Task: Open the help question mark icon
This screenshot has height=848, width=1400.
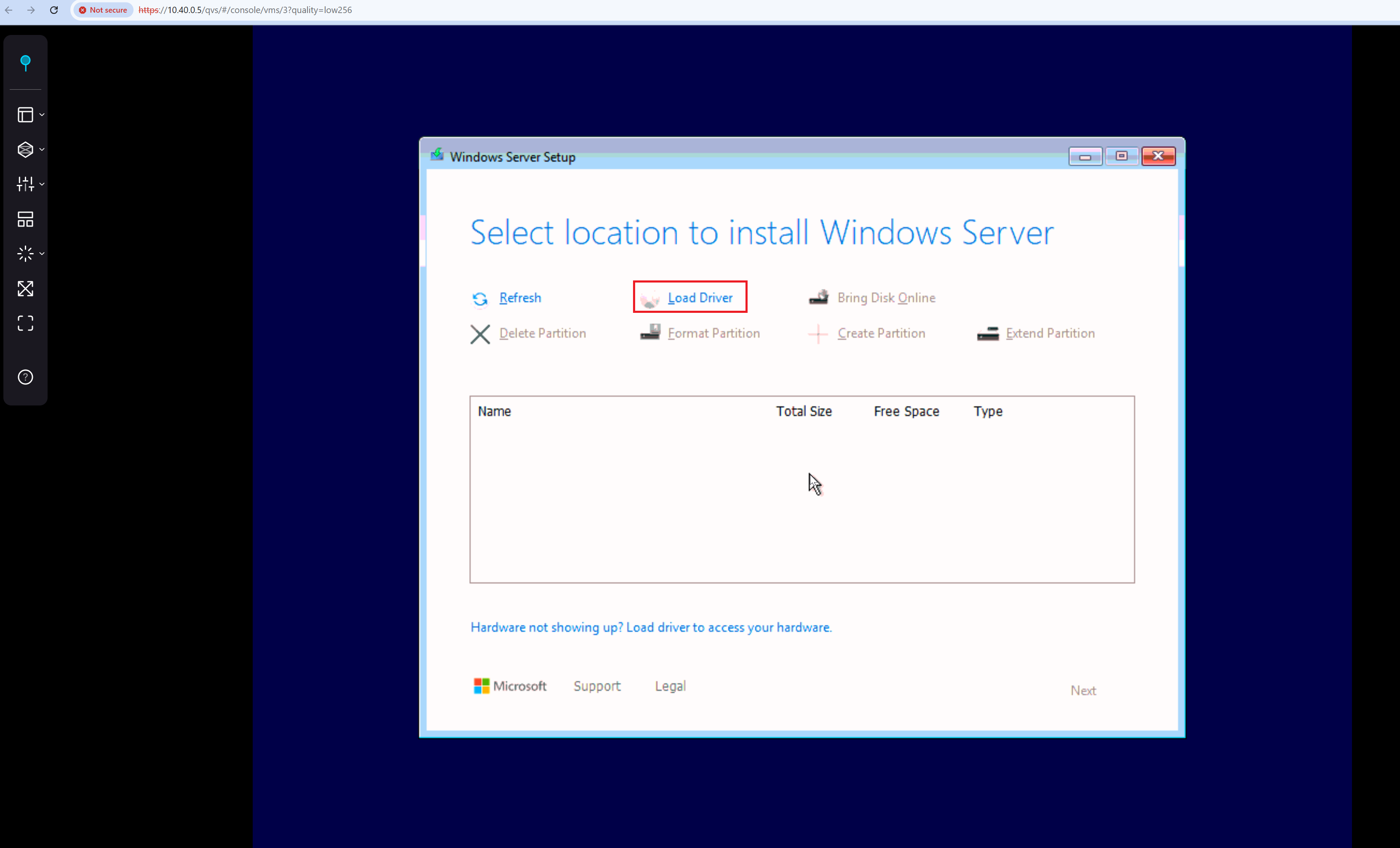Action: [x=25, y=377]
